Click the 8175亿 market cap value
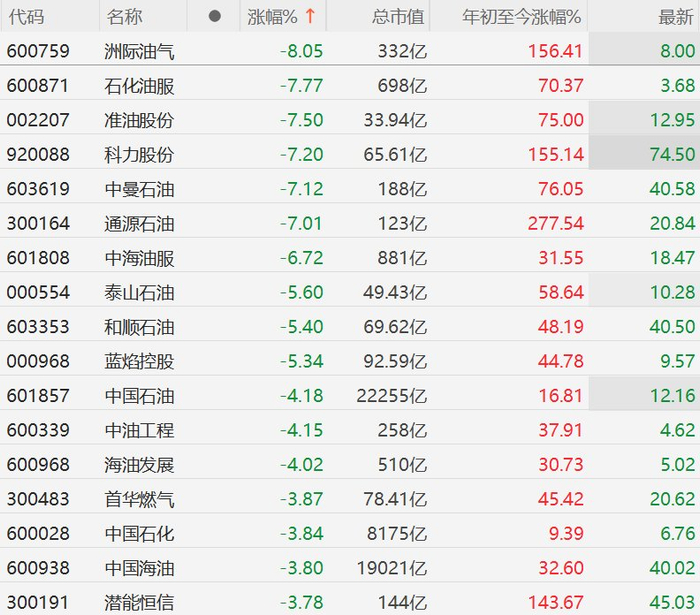This screenshot has height=615, width=700. click(x=397, y=534)
